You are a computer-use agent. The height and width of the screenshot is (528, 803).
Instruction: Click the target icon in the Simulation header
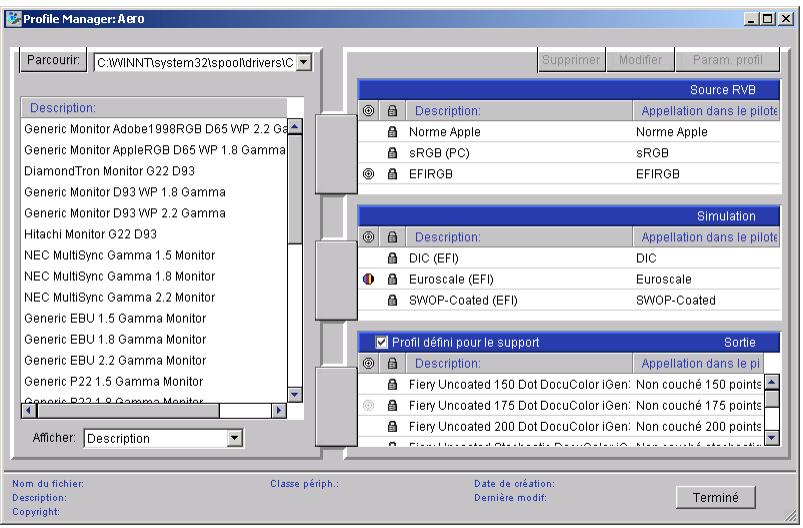(368, 237)
